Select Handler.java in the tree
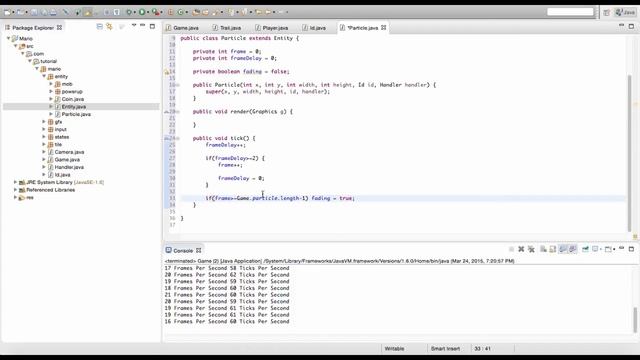The image size is (640, 360). tap(69, 167)
